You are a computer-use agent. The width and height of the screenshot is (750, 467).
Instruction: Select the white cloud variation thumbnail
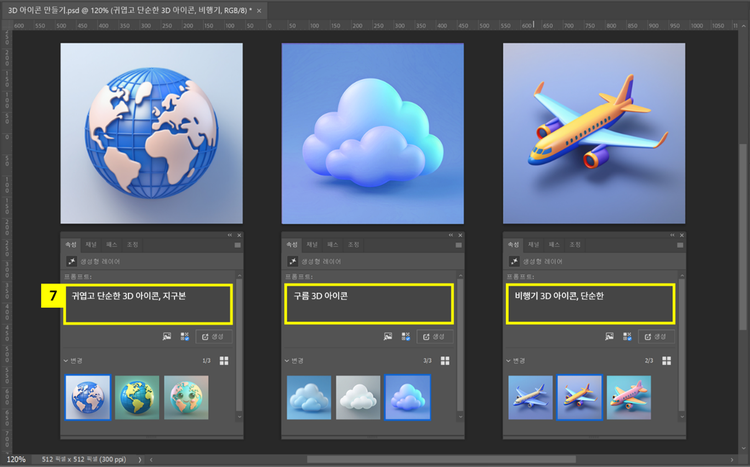click(358, 398)
